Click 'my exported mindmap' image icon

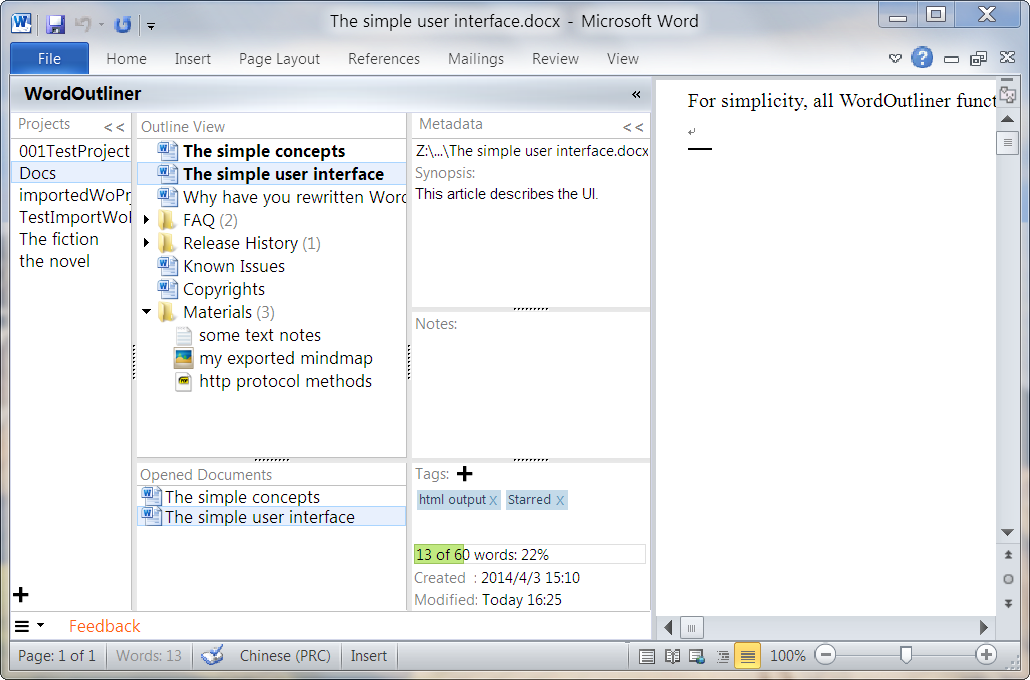pyautogui.click(x=184, y=358)
